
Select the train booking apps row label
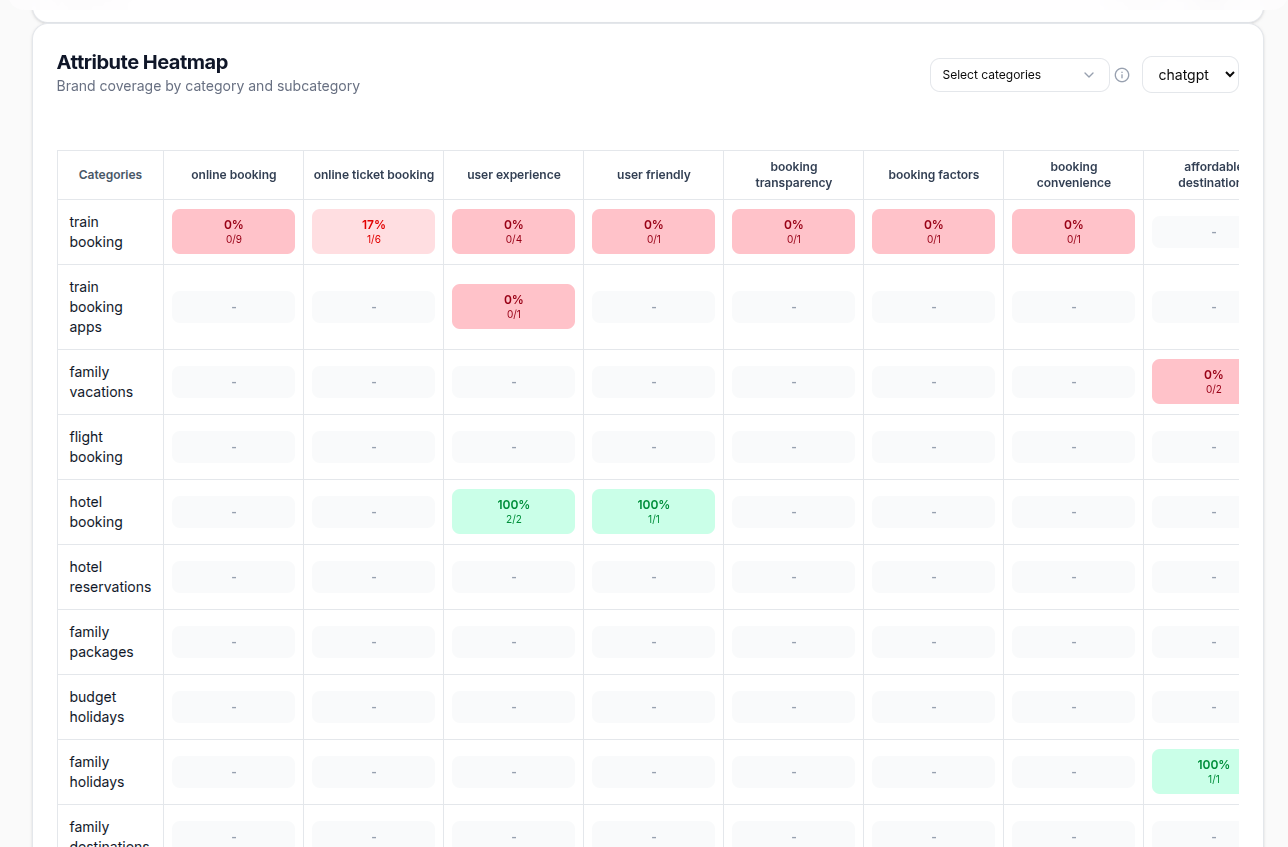pos(96,307)
